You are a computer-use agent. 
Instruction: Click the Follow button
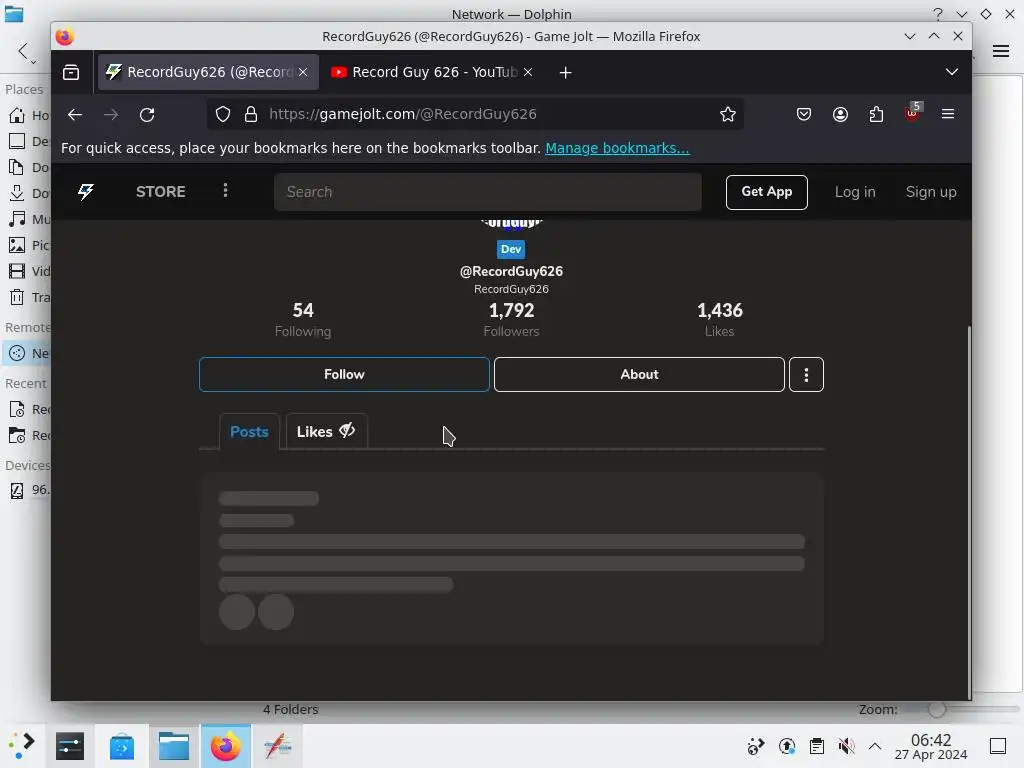pos(344,374)
